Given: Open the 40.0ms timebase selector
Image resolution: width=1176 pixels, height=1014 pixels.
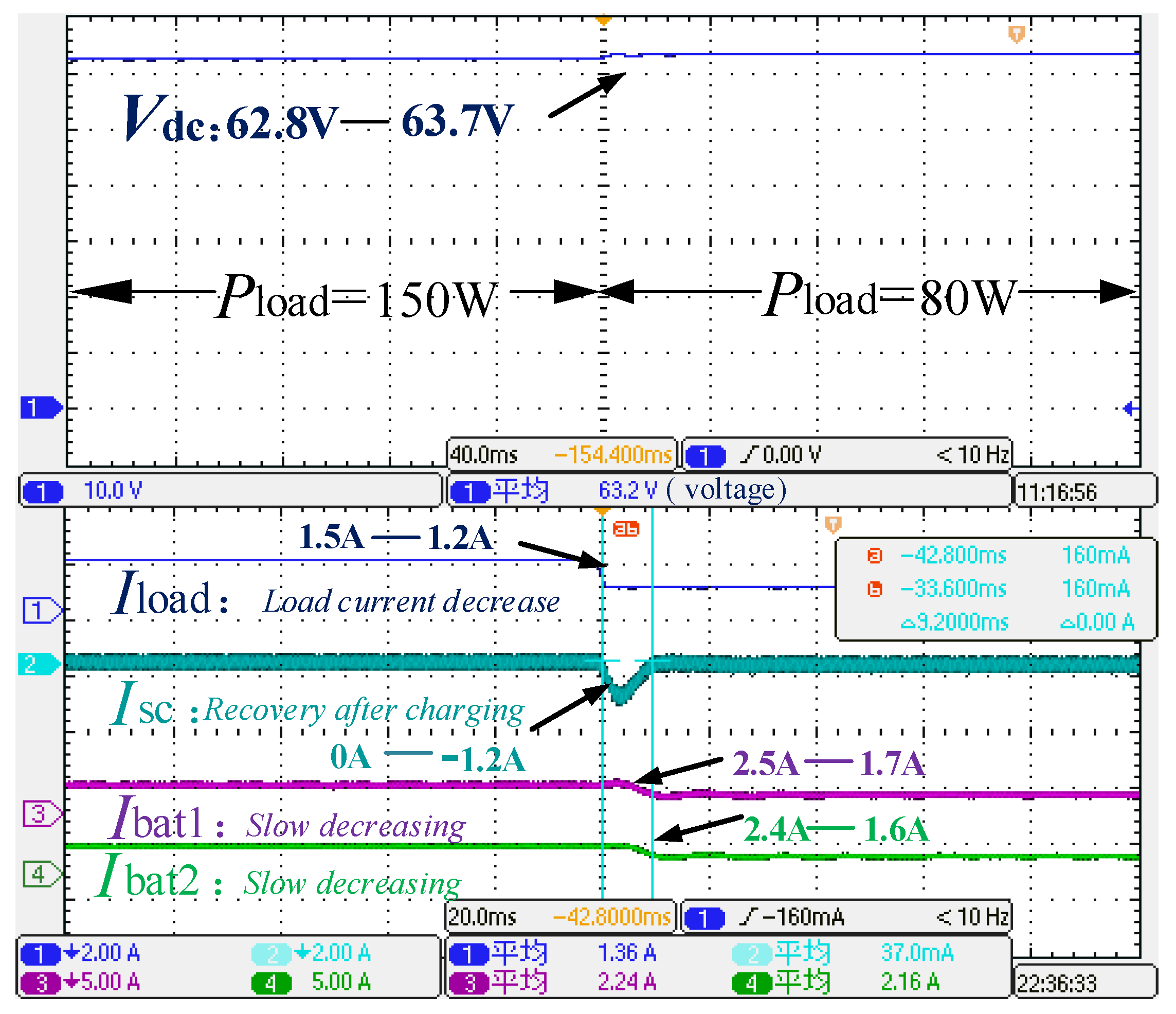Looking at the screenshot, I should pos(485,454).
